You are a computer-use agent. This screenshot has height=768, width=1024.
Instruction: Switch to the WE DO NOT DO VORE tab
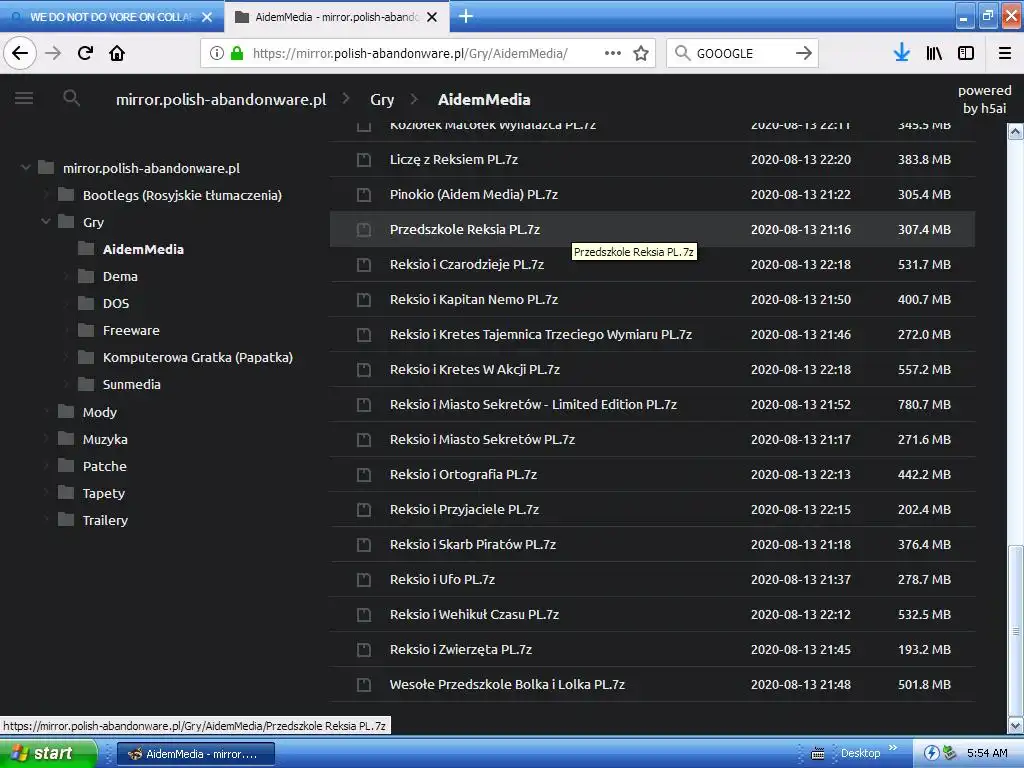pos(111,17)
